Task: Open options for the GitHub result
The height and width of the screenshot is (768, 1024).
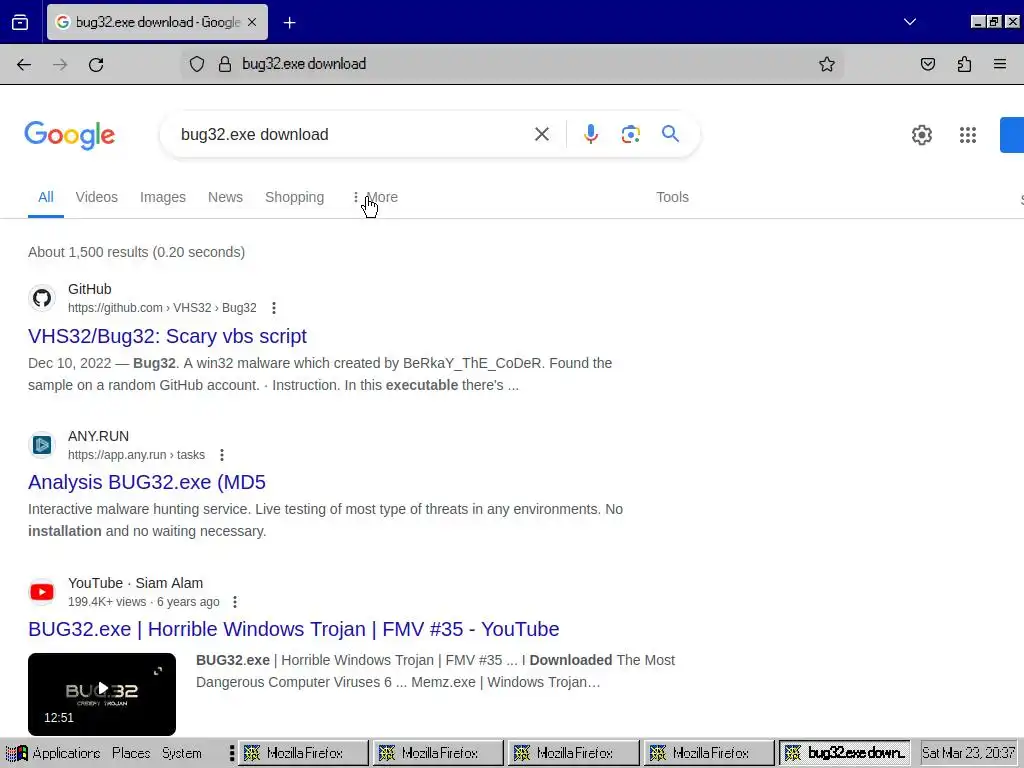Action: pyautogui.click(x=274, y=308)
